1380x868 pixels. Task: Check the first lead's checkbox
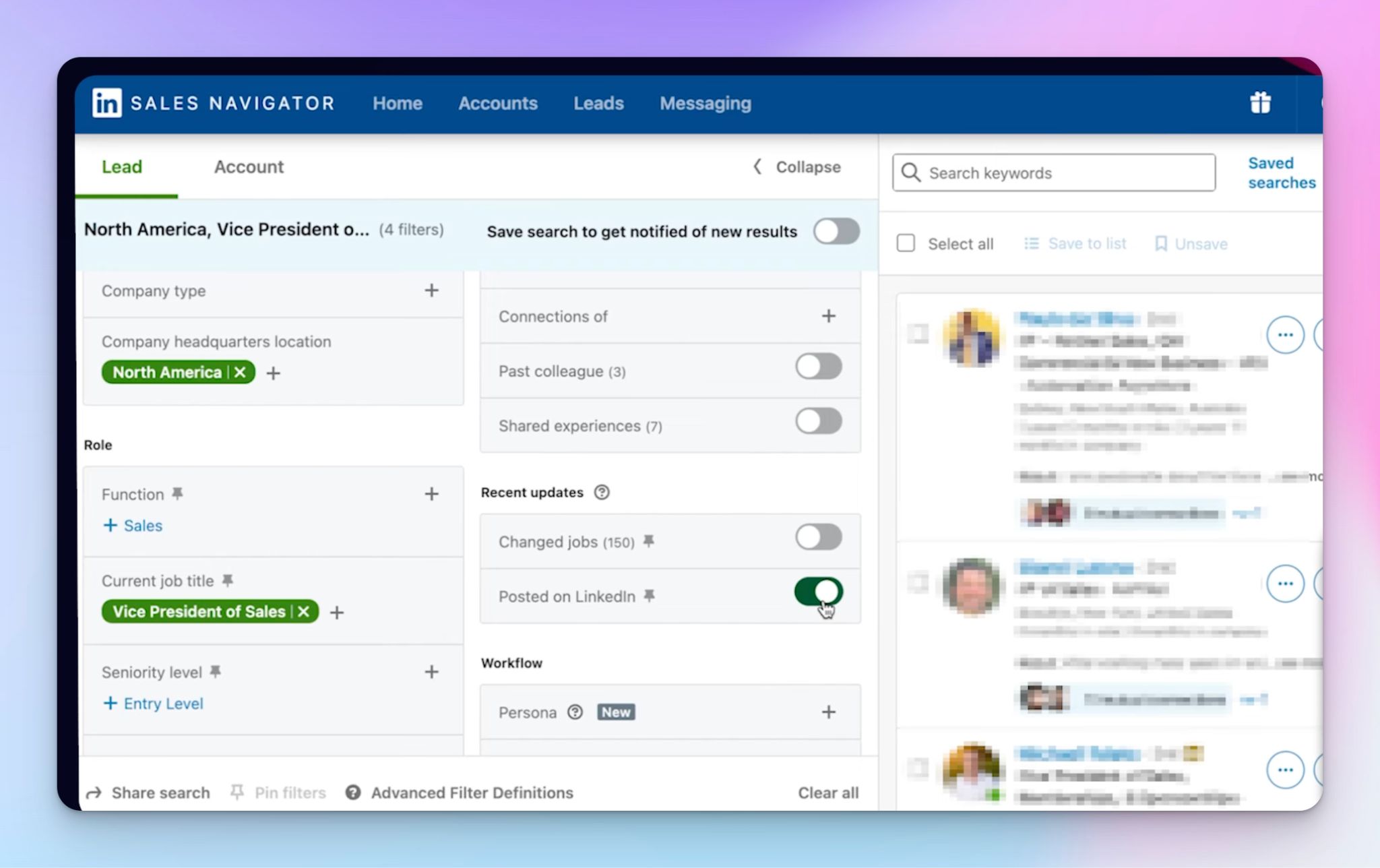pyautogui.click(x=918, y=333)
